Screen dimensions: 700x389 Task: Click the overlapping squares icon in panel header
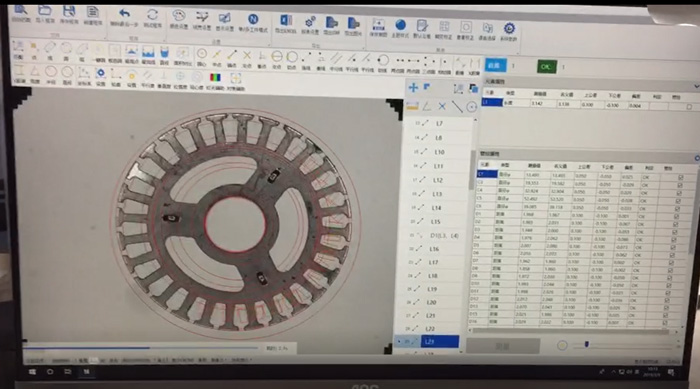pos(473,89)
